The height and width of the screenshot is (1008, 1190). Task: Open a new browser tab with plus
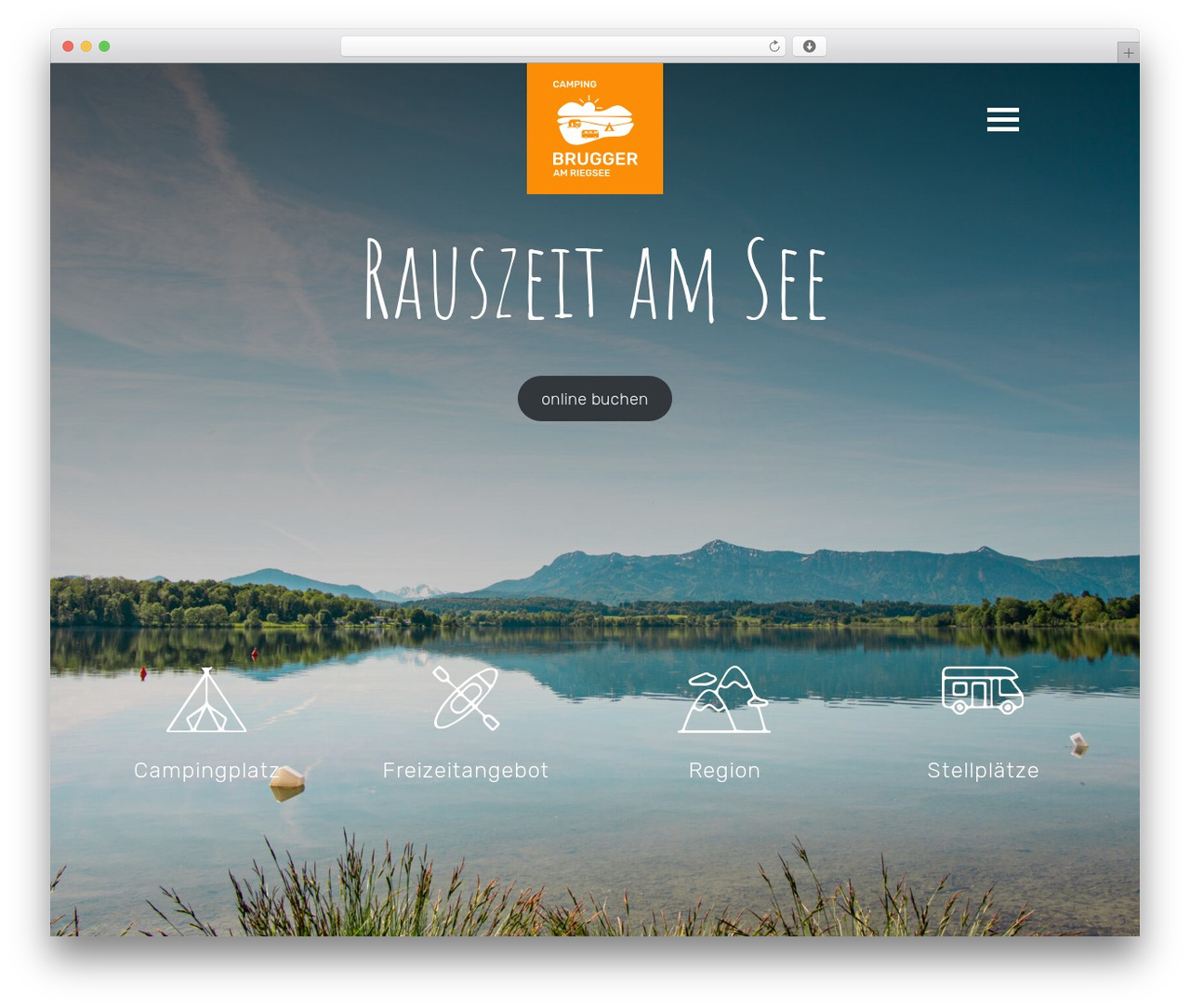pyautogui.click(x=1129, y=53)
